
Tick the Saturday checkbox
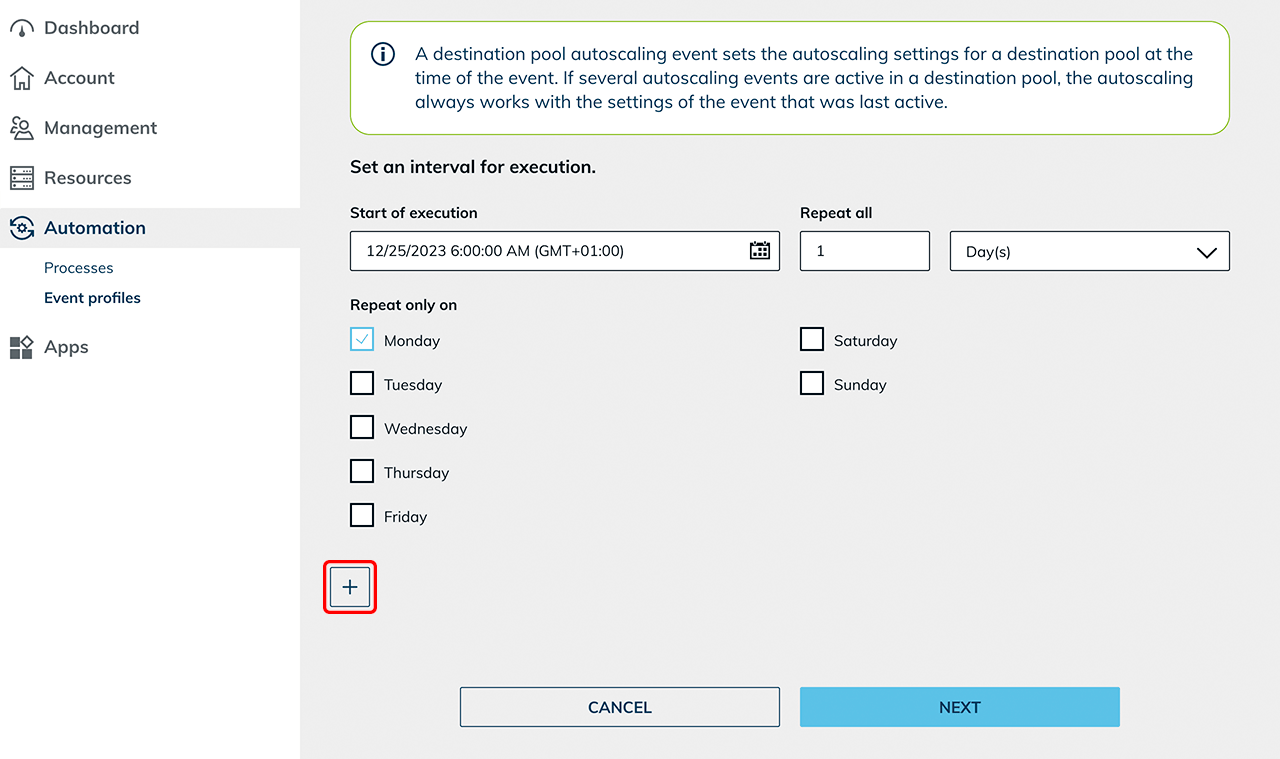(812, 340)
